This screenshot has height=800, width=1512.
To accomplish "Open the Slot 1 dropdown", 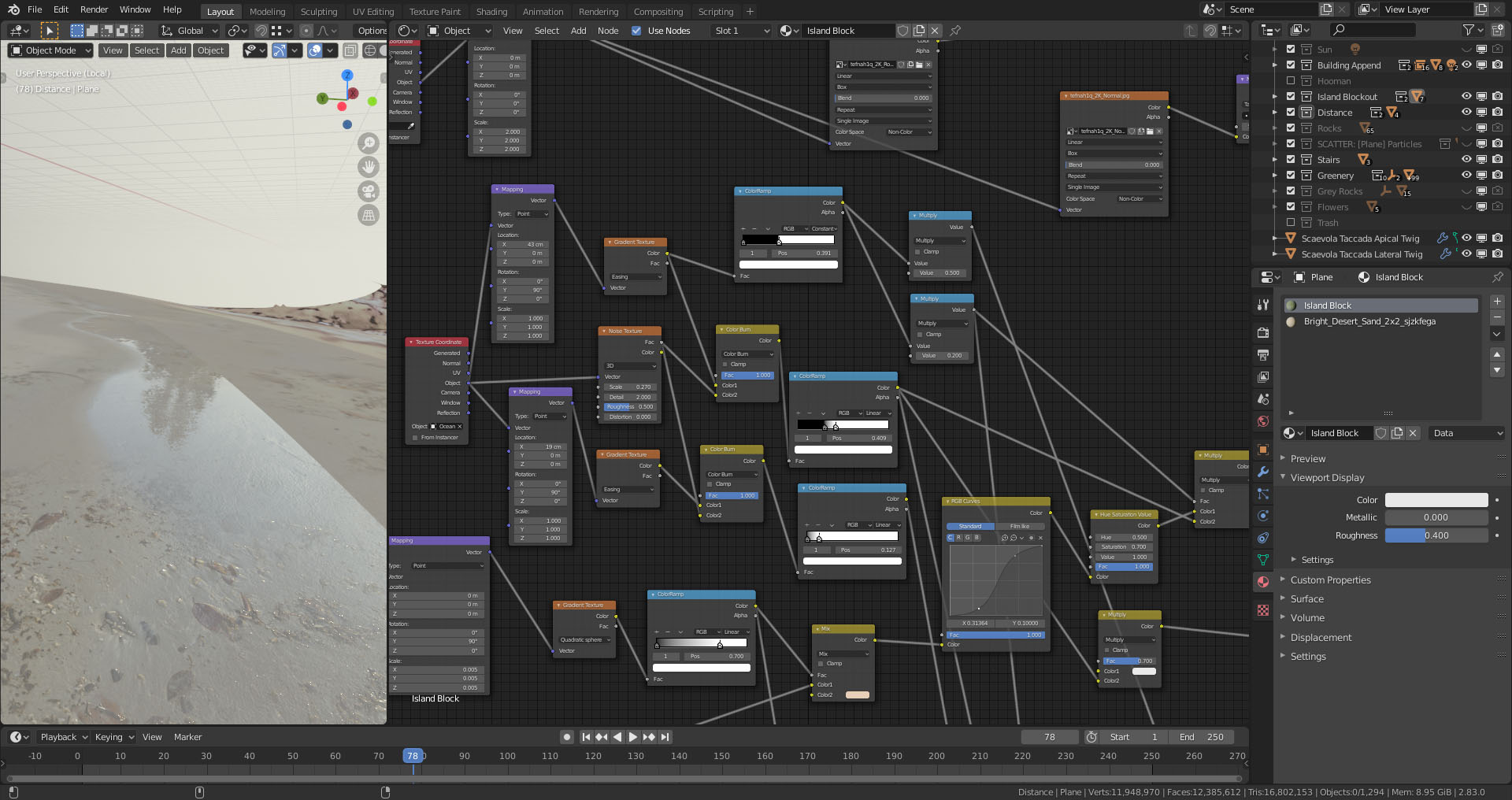I will pos(741,31).
